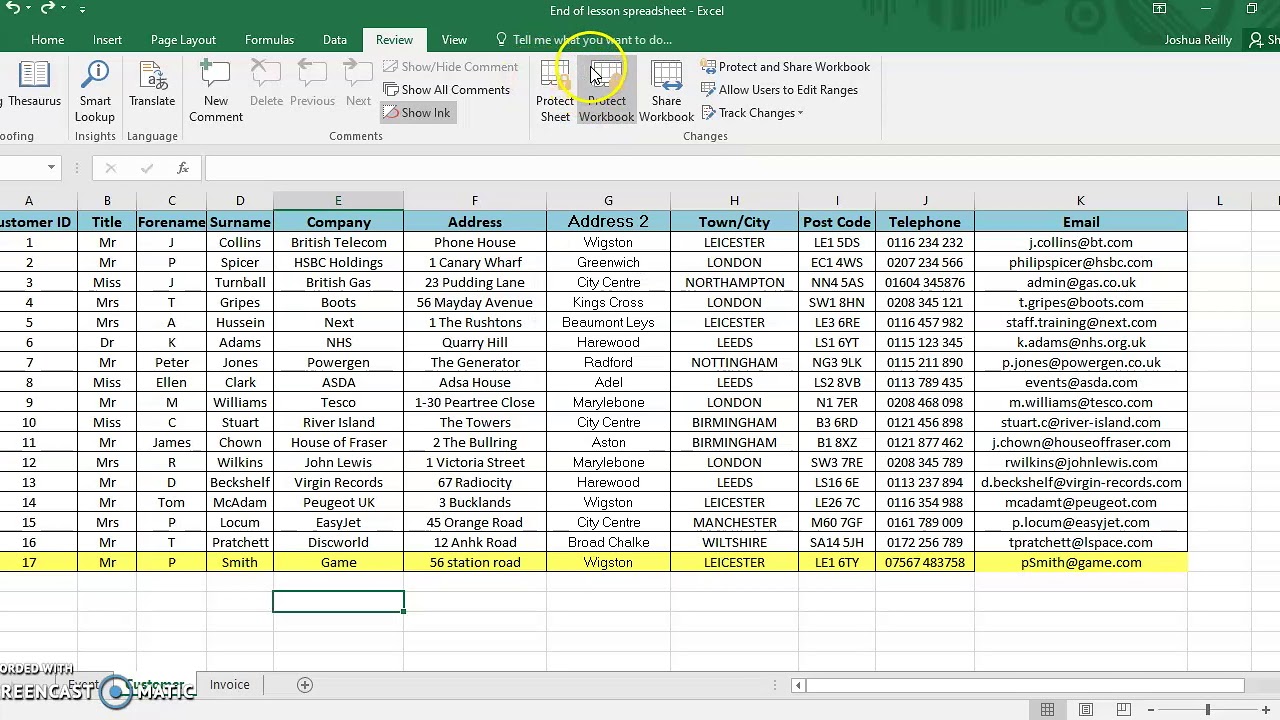
Task: Switch to the Page Layout tab
Action: click(x=183, y=40)
